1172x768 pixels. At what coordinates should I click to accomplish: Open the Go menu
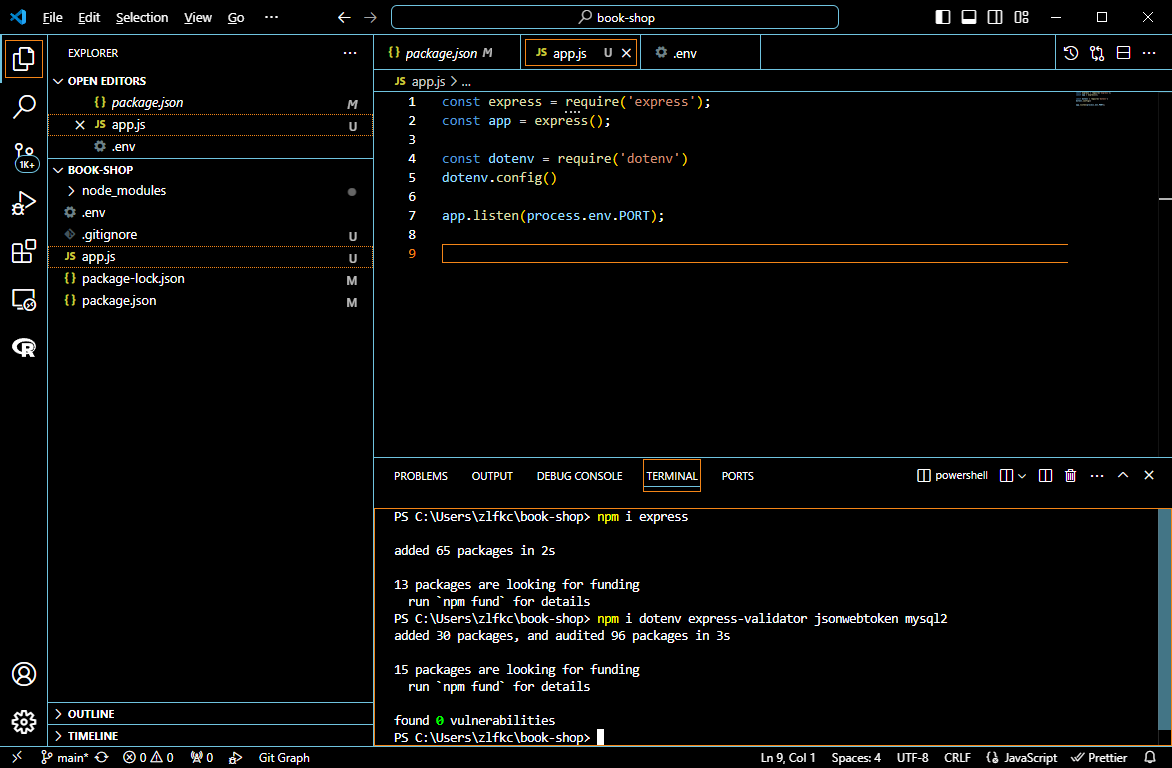[236, 17]
